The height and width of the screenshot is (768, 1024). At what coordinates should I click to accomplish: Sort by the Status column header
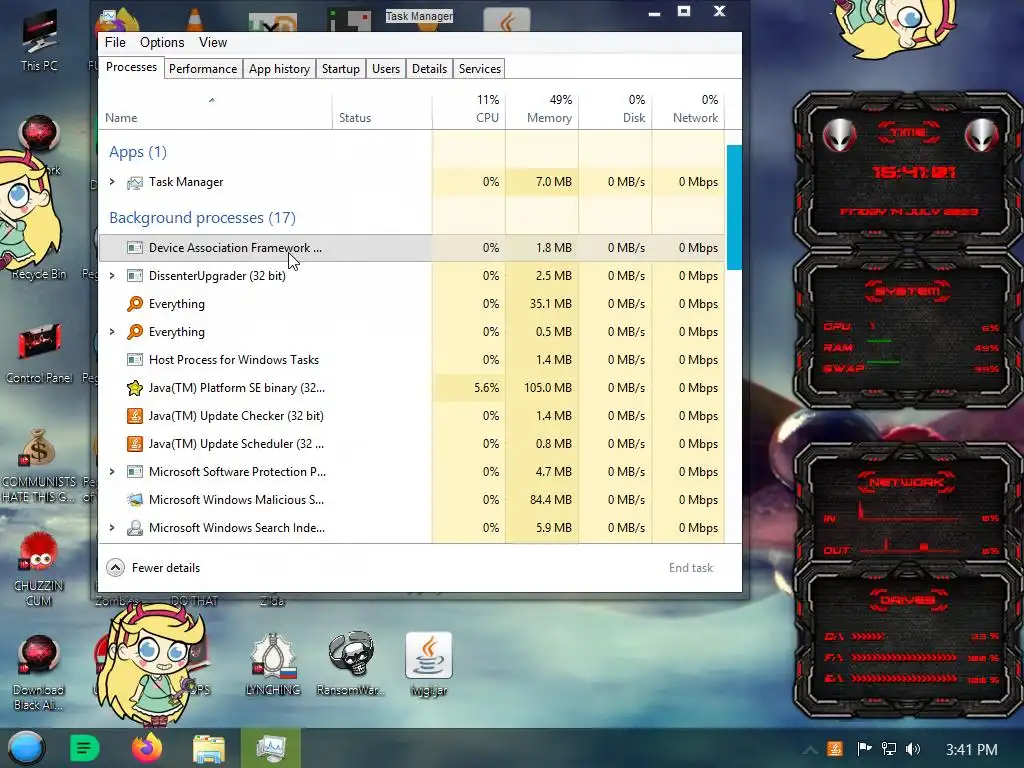(382, 110)
